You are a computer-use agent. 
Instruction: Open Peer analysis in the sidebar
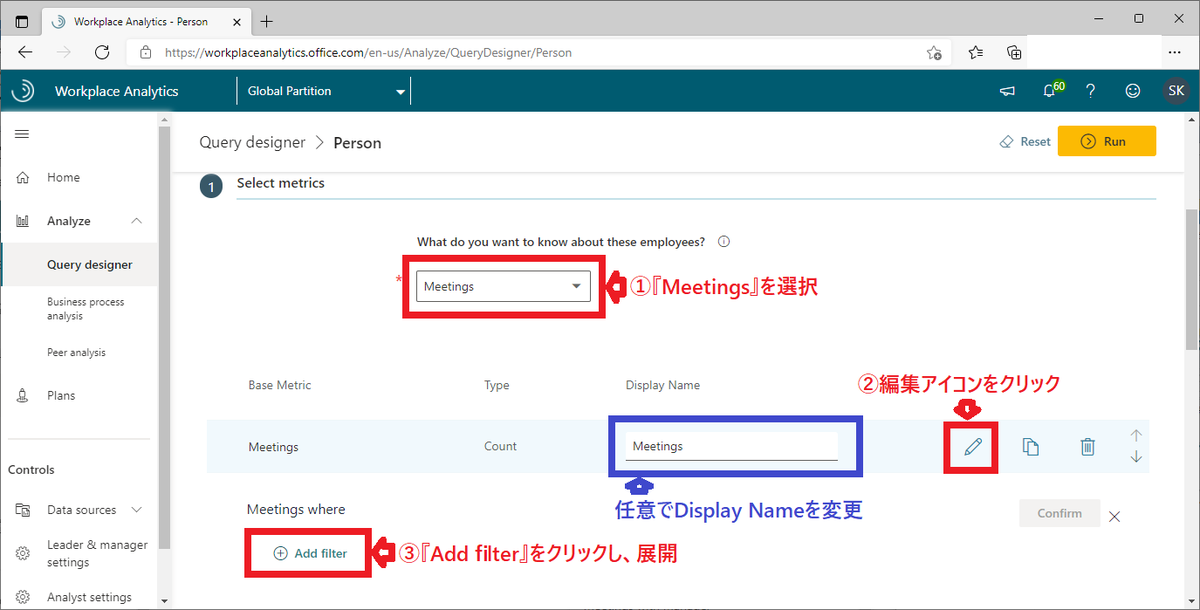click(x=76, y=353)
